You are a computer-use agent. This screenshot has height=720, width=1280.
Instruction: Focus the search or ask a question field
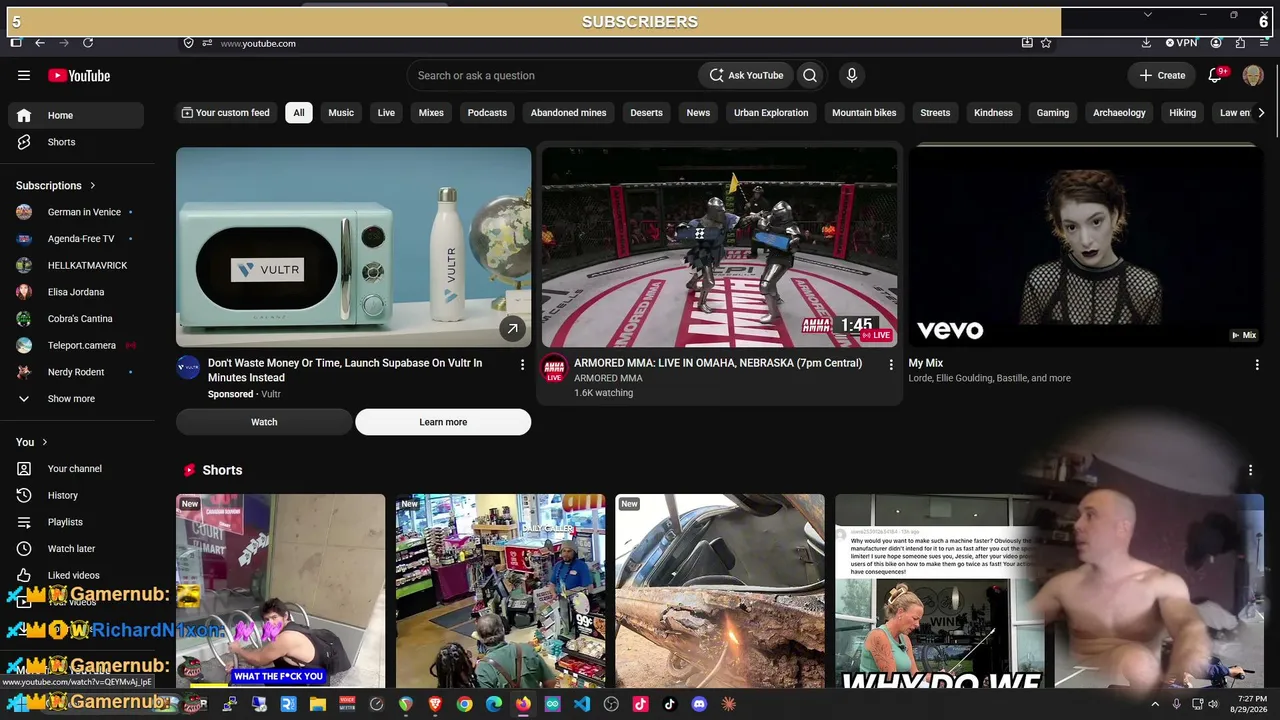point(553,75)
